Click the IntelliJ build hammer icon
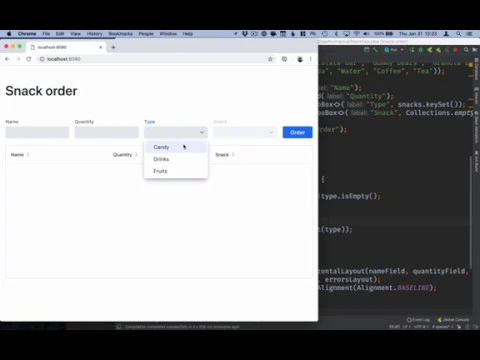Screen dimensions: 480x360 375,50
